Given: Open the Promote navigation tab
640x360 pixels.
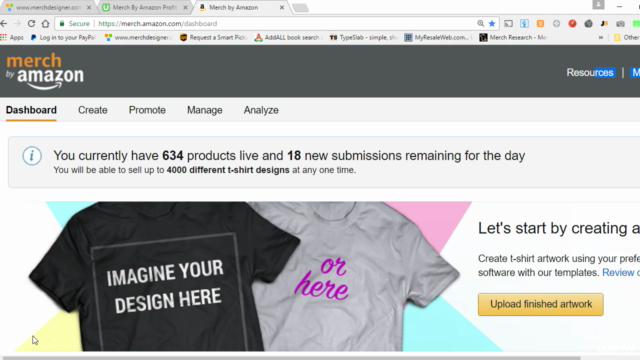Looking at the screenshot, I should 147,110.
